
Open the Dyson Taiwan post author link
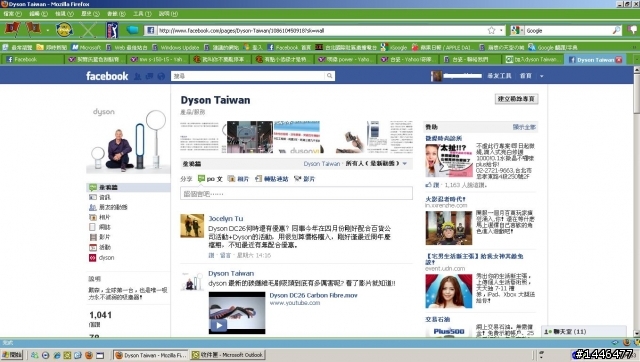click(231, 273)
